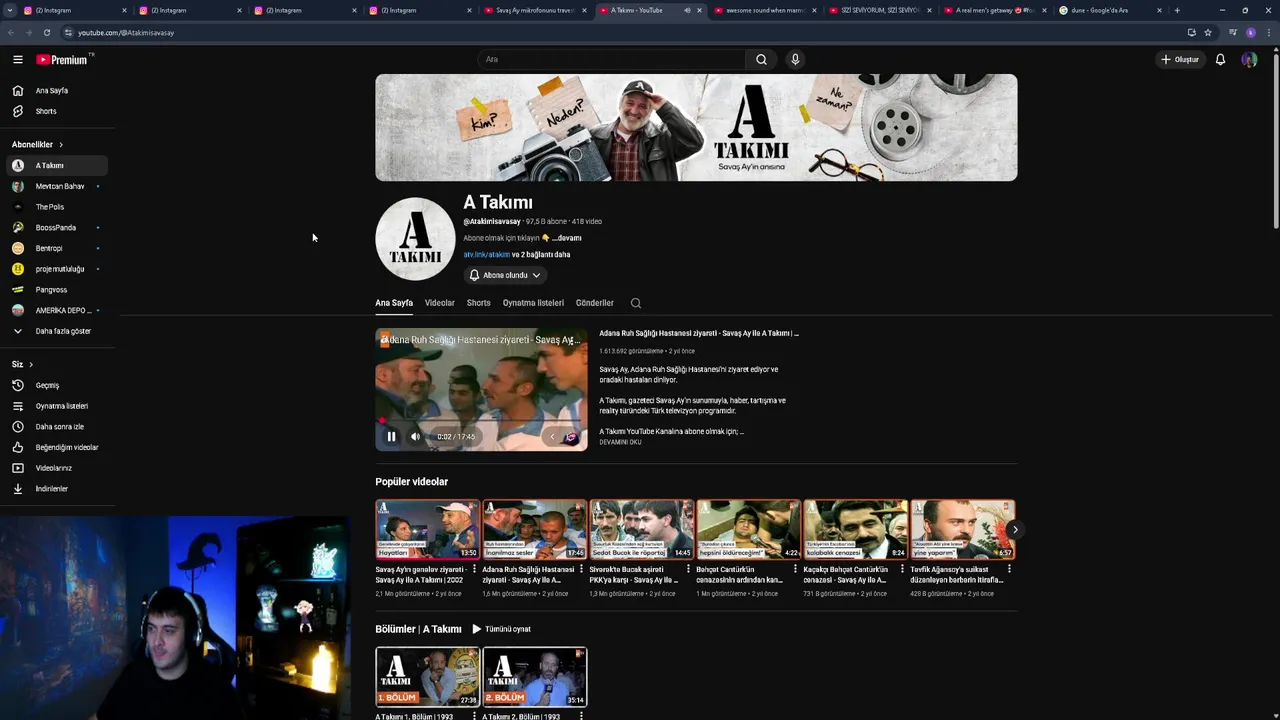This screenshot has width=1280, height=720.
Task: Open the notifications bell
Action: (x=1220, y=59)
